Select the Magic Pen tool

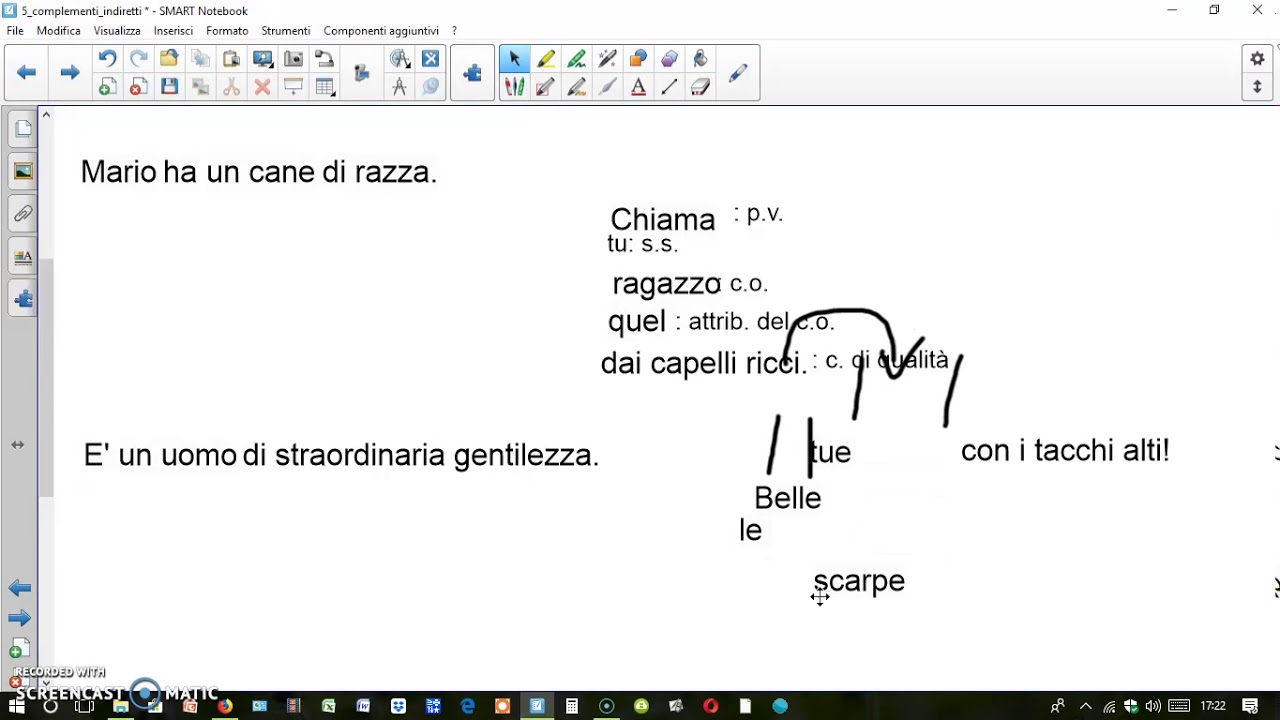click(x=607, y=58)
